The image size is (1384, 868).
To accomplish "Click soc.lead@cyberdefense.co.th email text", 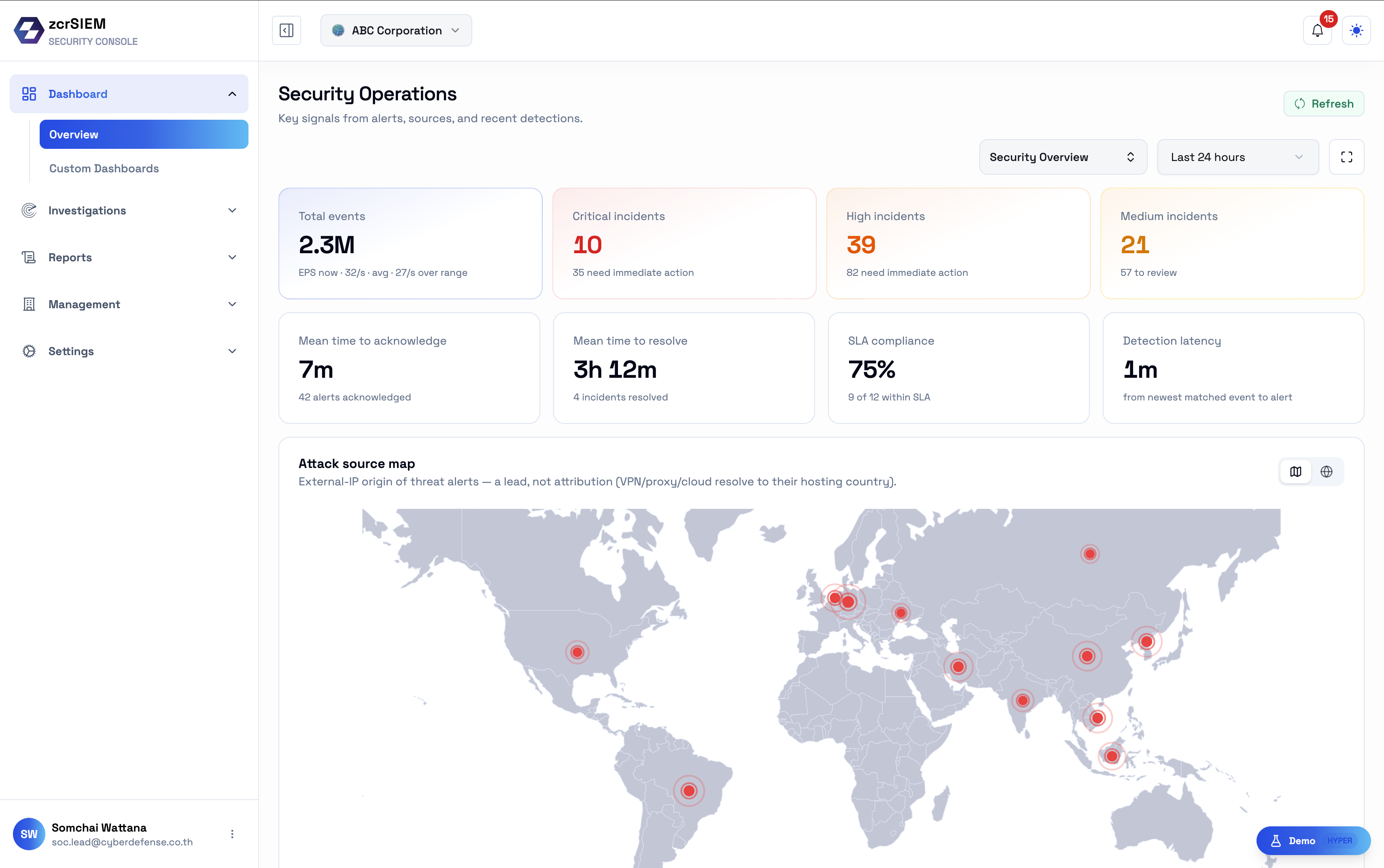I will pyautogui.click(x=122, y=842).
